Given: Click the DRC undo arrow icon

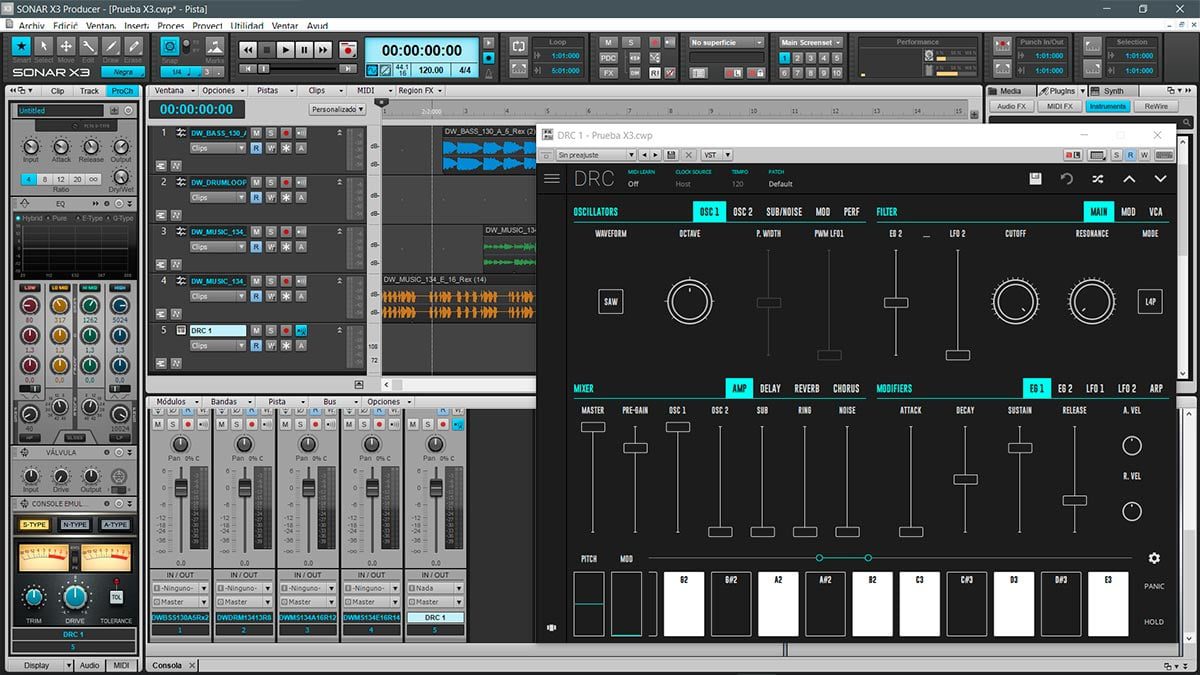Looking at the screenshot, I should 1067,179.
